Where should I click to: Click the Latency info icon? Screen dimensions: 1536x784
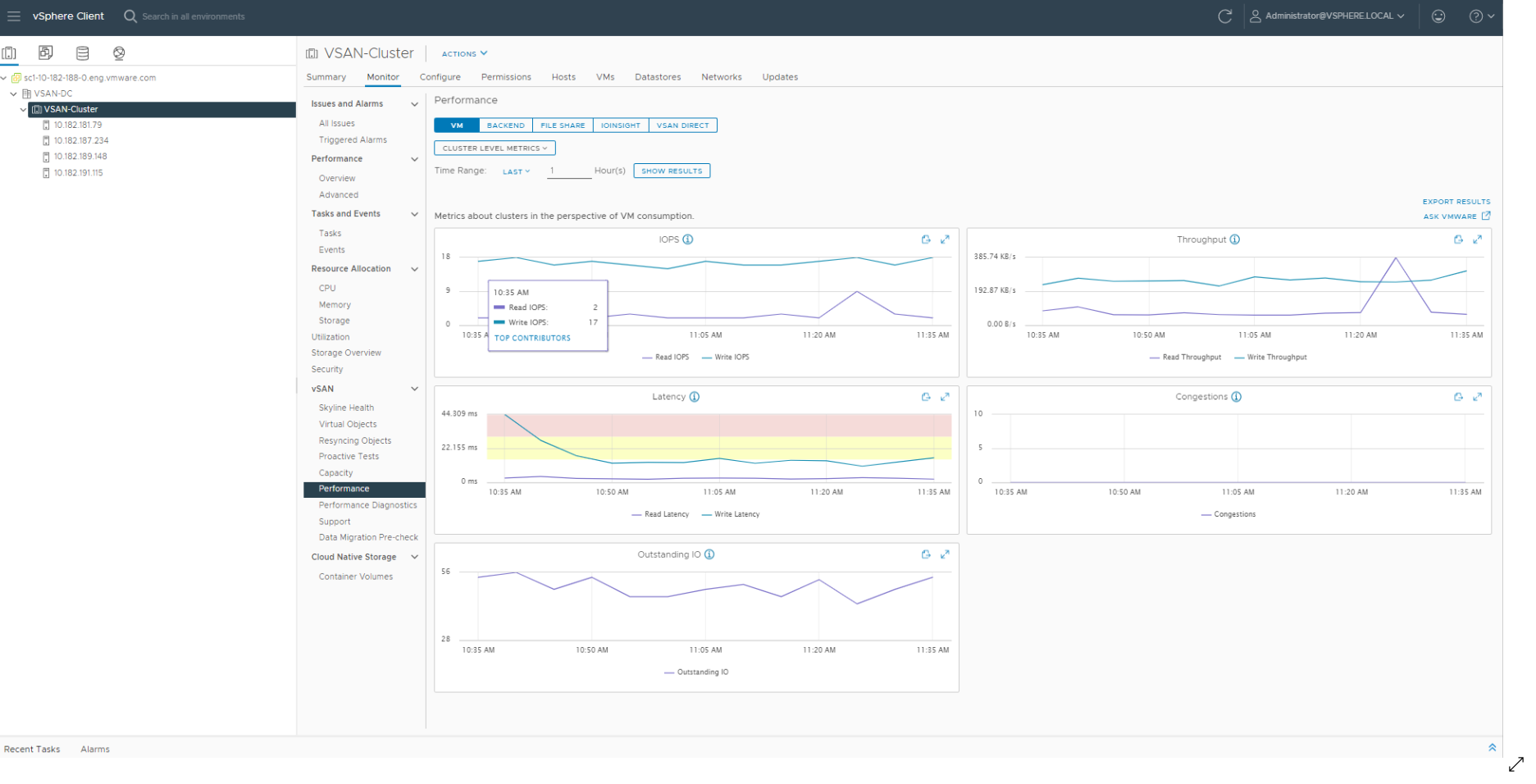tap(695, 397)
